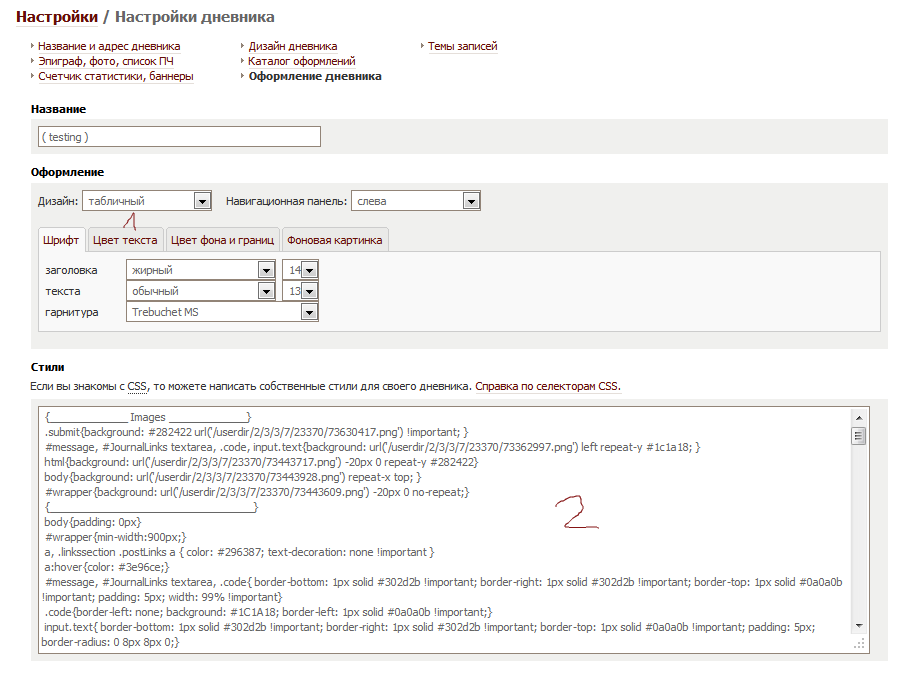The image size is (908, 678).
Task: Click the Дизайн: label
Action: point(58,201)
